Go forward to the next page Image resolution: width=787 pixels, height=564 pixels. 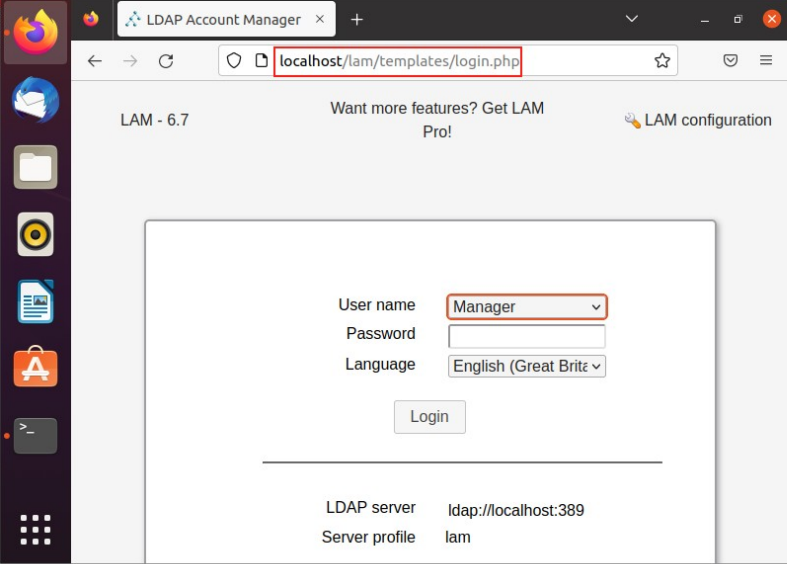(x=130, y=61)
